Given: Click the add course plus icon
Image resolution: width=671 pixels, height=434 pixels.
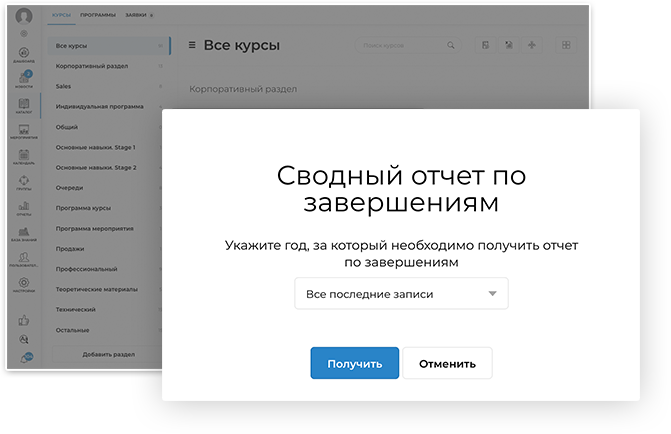Looking at the screenshot, I should pos(532,45).
